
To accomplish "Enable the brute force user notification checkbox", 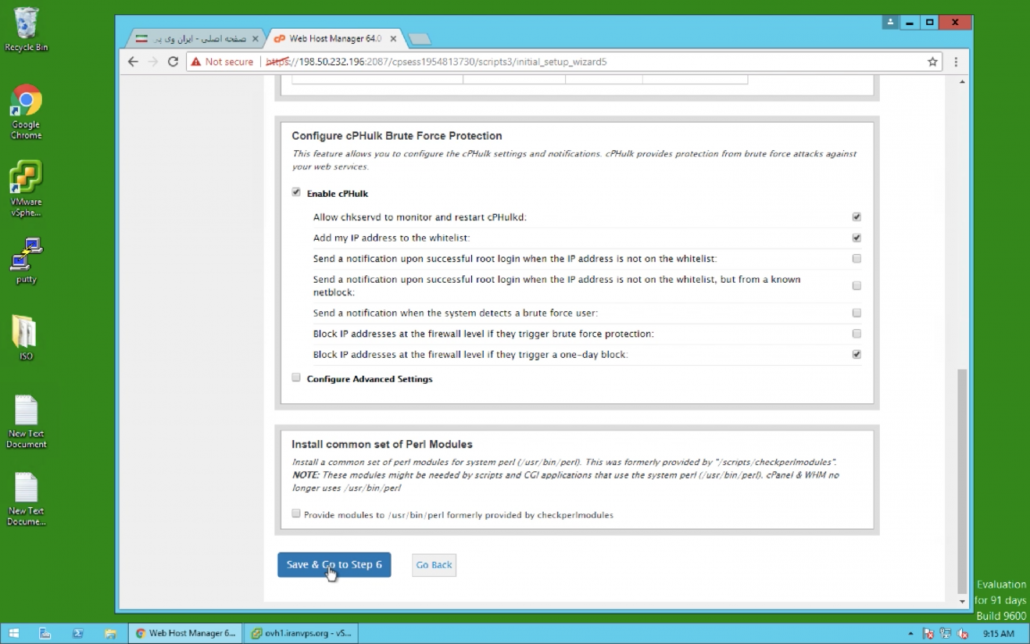I will 856,313.
